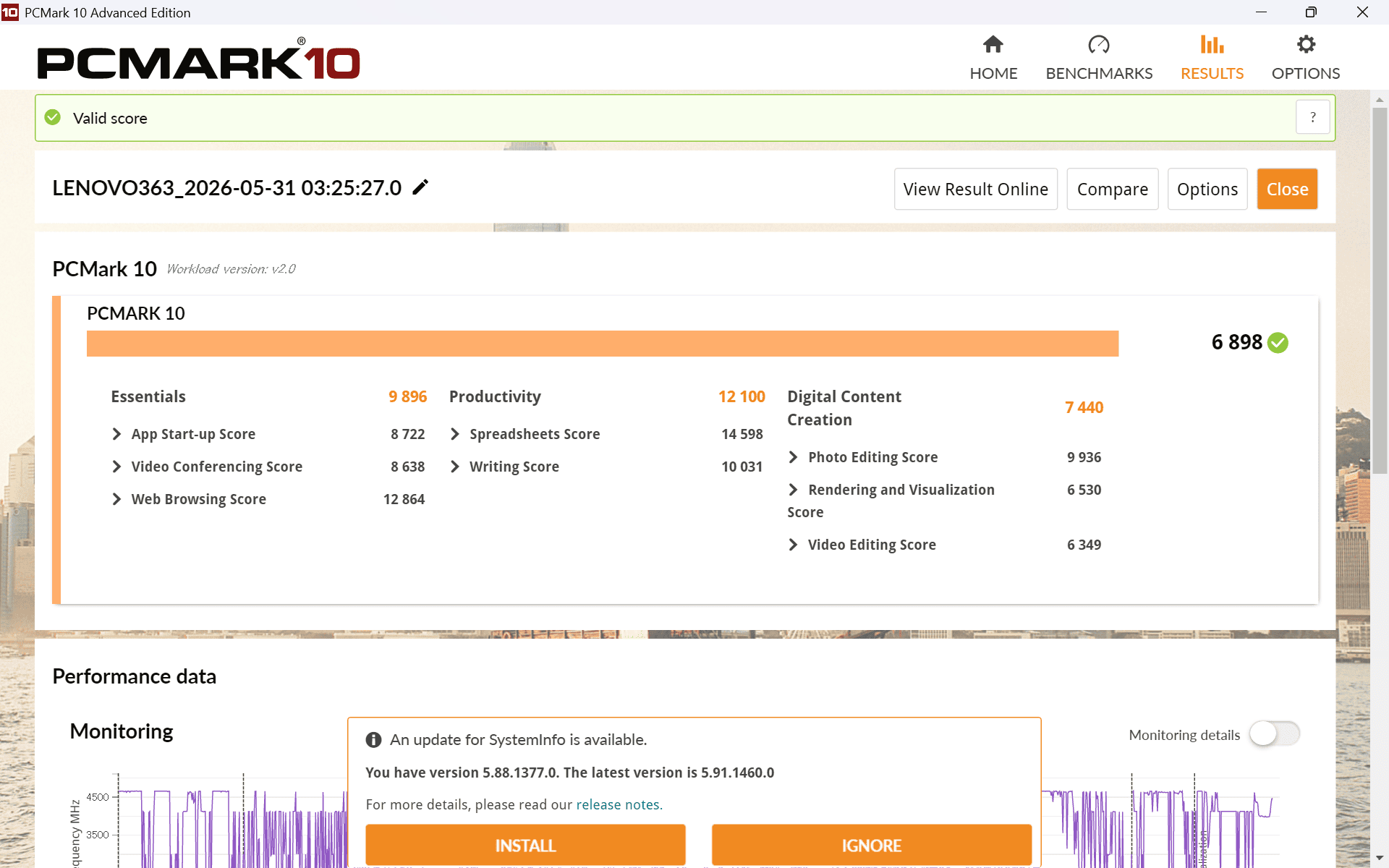Click the Spreadsheets value 14 598

click(742, 434)
